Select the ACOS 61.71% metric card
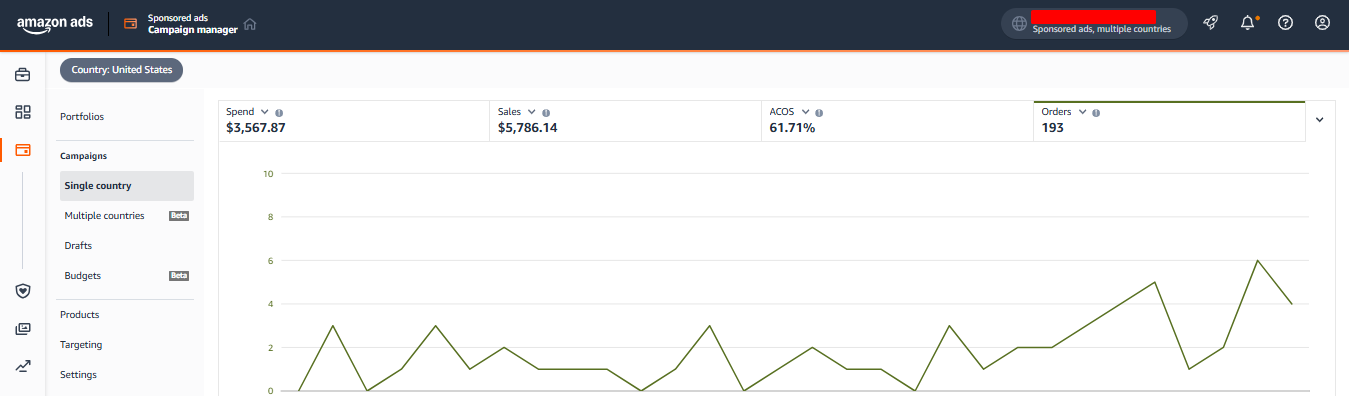The image size is (1349, 396). [x=897, y=121]
